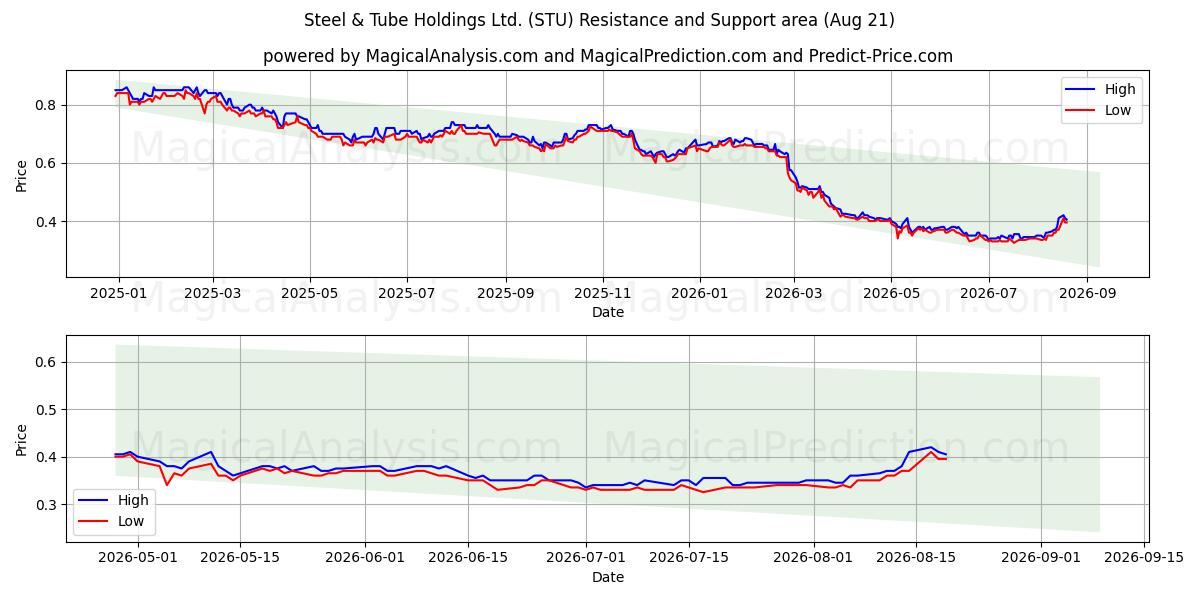Click the '2026-05-15' tick label on bottom chart
This screenshot has width=1200, height=600.
(x=240, y=559)
